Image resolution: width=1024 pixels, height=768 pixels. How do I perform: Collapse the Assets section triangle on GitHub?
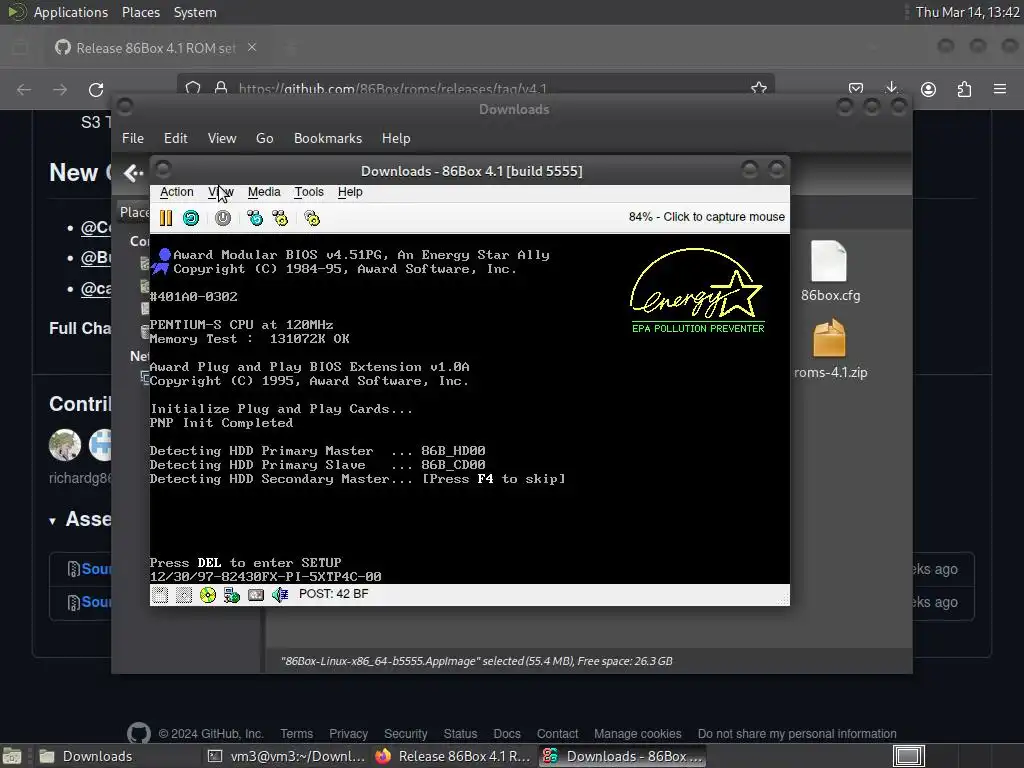52,520
